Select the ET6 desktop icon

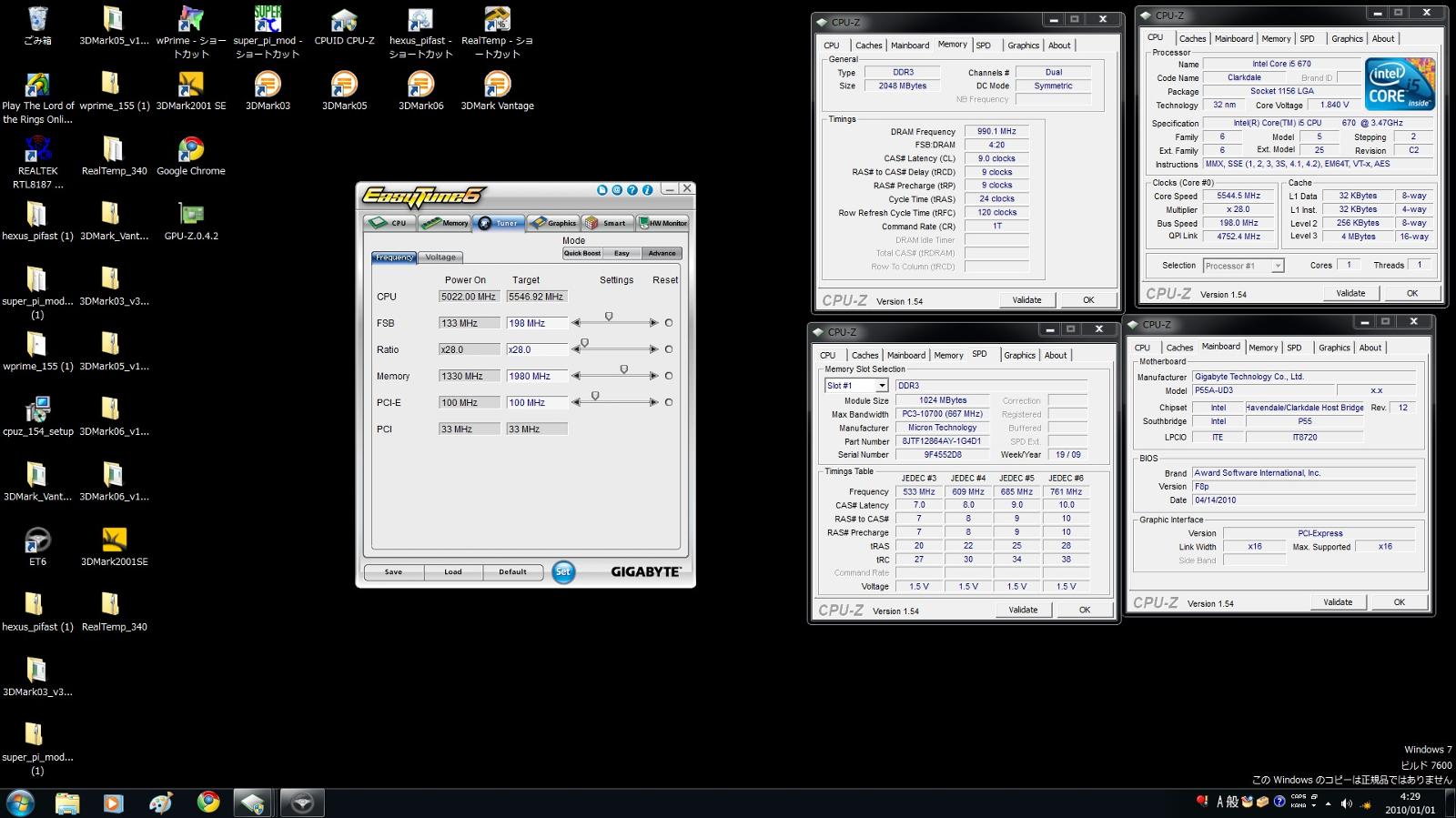(x=37, y=546)
